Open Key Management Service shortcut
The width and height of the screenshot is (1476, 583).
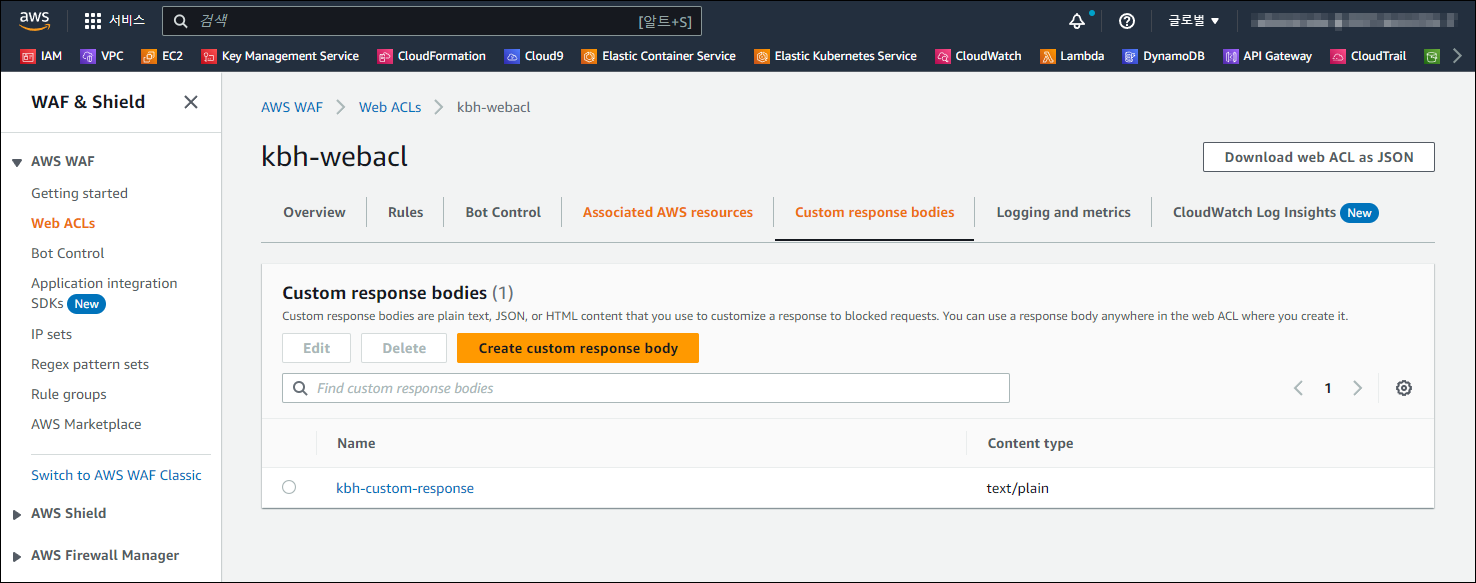tap(280, 56)
